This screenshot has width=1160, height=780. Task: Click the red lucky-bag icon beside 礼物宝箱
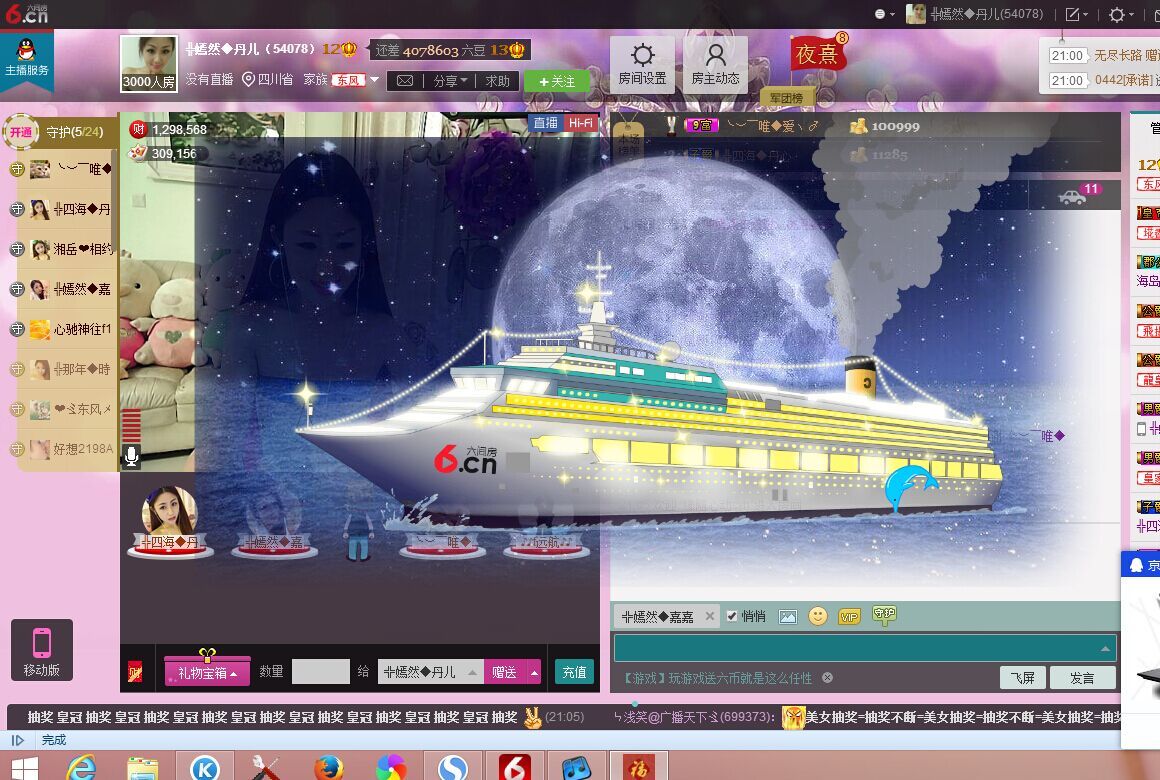[135, 672]
